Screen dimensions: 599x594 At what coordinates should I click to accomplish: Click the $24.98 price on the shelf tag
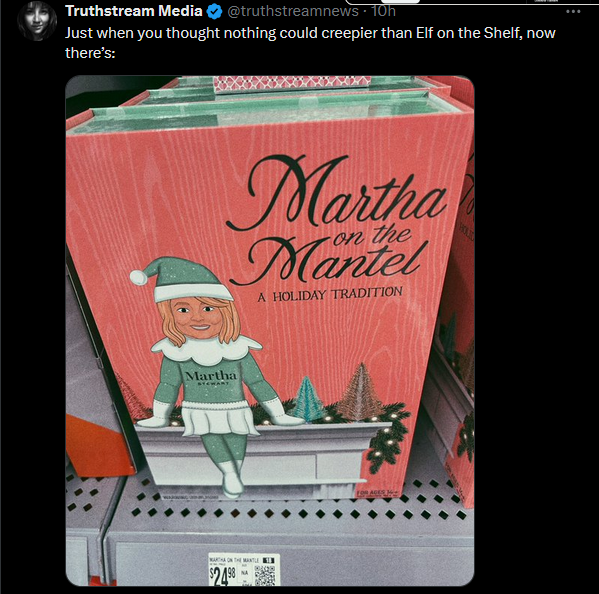(220, 576)
